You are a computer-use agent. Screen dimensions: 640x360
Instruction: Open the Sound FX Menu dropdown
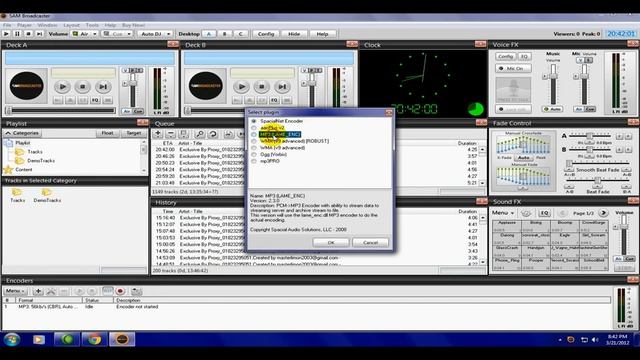[503, 213]
